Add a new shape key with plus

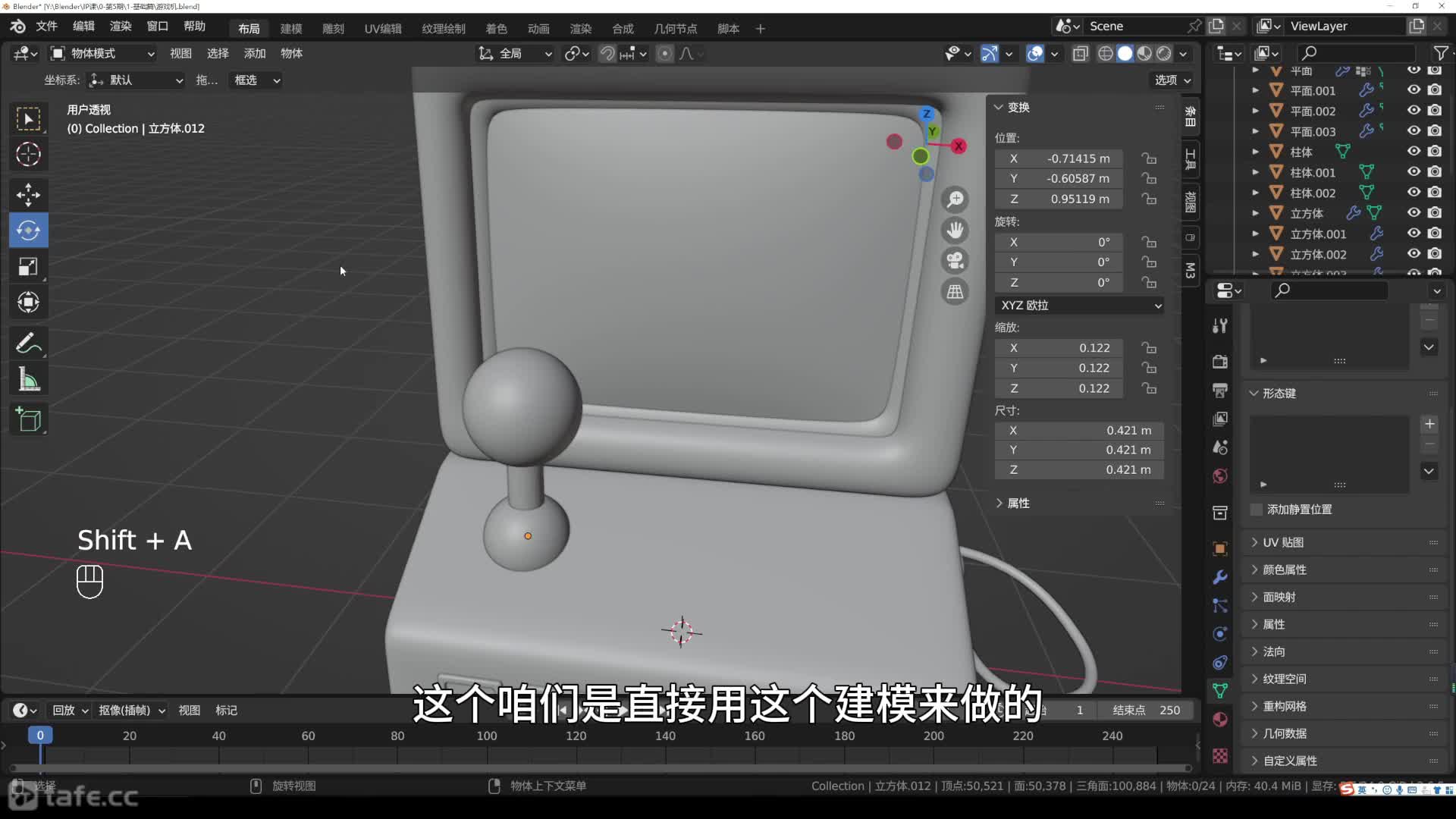[1429, 424]
